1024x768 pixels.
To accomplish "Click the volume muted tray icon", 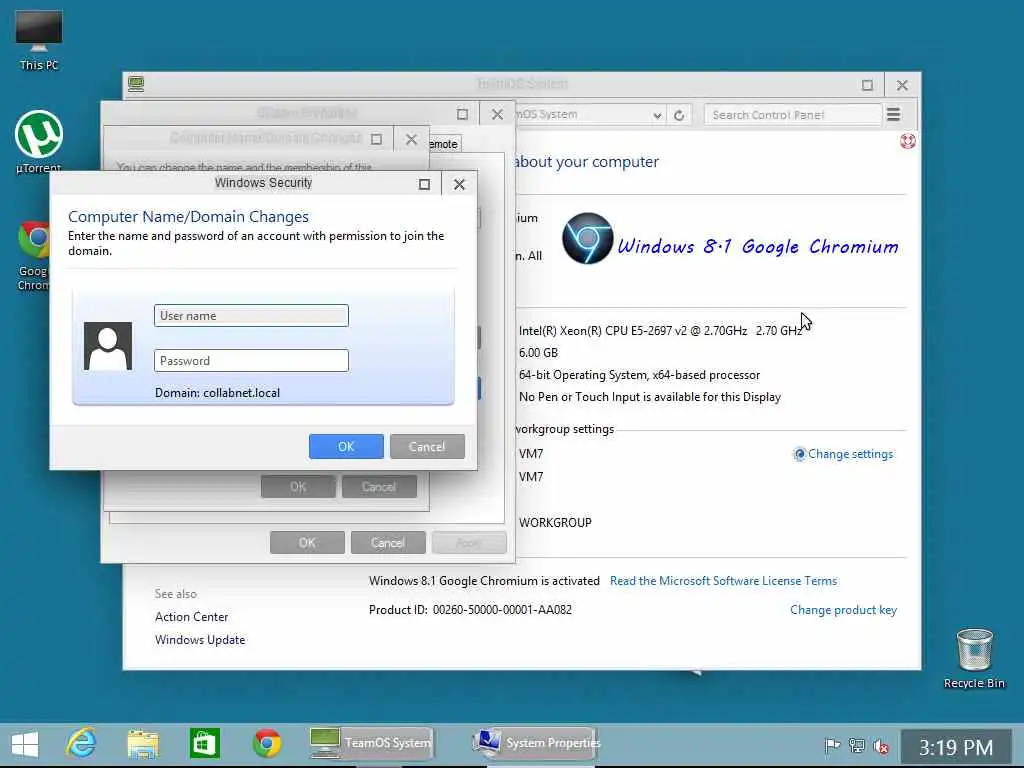I will (x=880, y=745).
